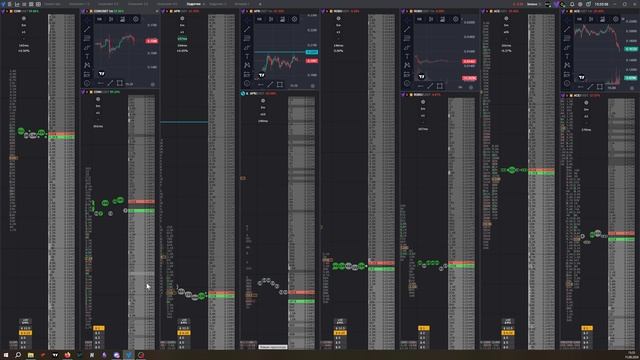Open the exchange selector dropdown in top bar
The image size is (640, 360).
click(x=533, y=4)
